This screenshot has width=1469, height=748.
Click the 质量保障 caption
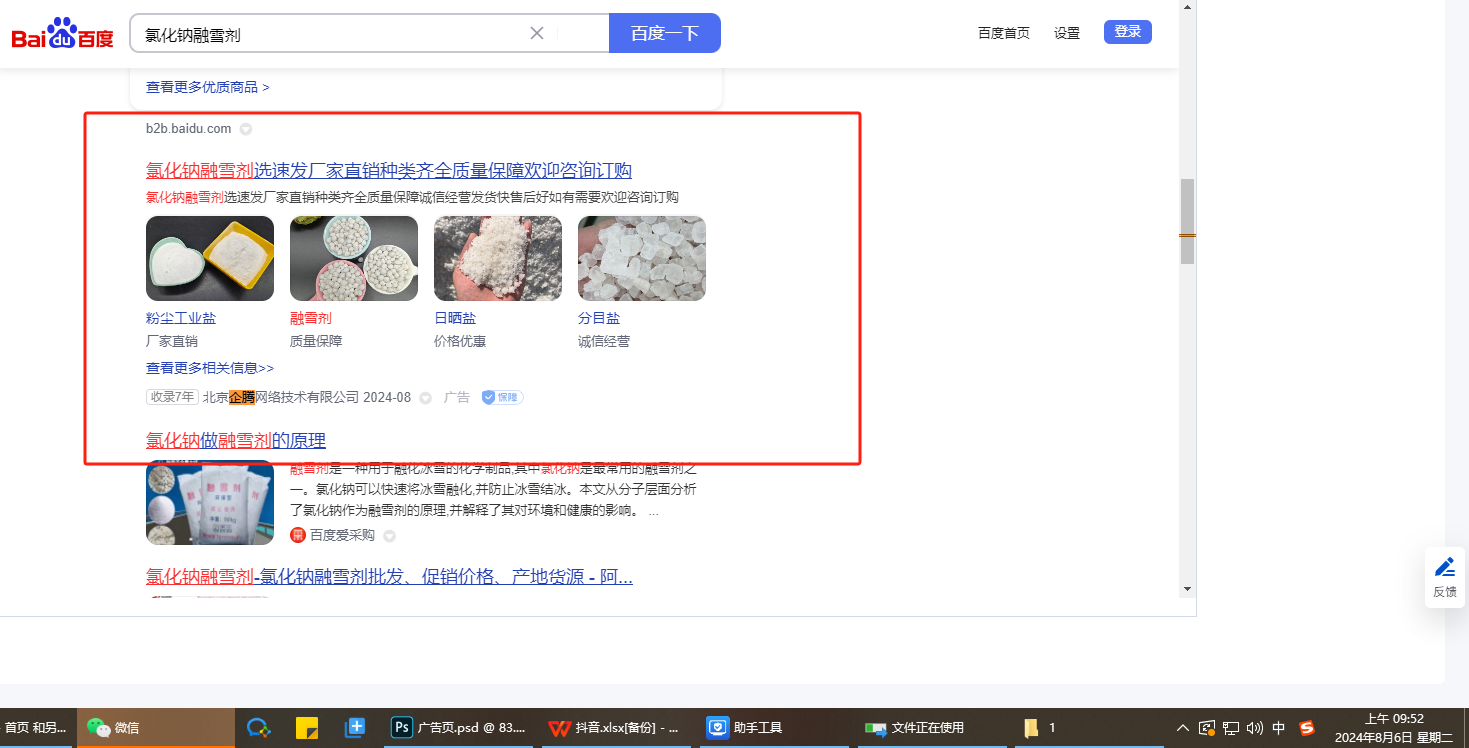tap(316, 341)
